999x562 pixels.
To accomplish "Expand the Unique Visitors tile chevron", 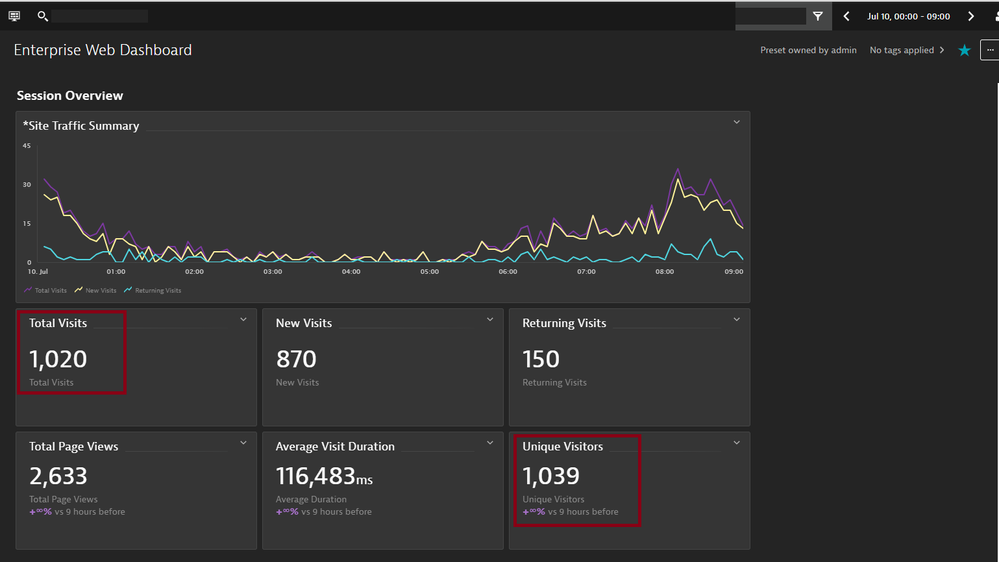I will point(737,443).
